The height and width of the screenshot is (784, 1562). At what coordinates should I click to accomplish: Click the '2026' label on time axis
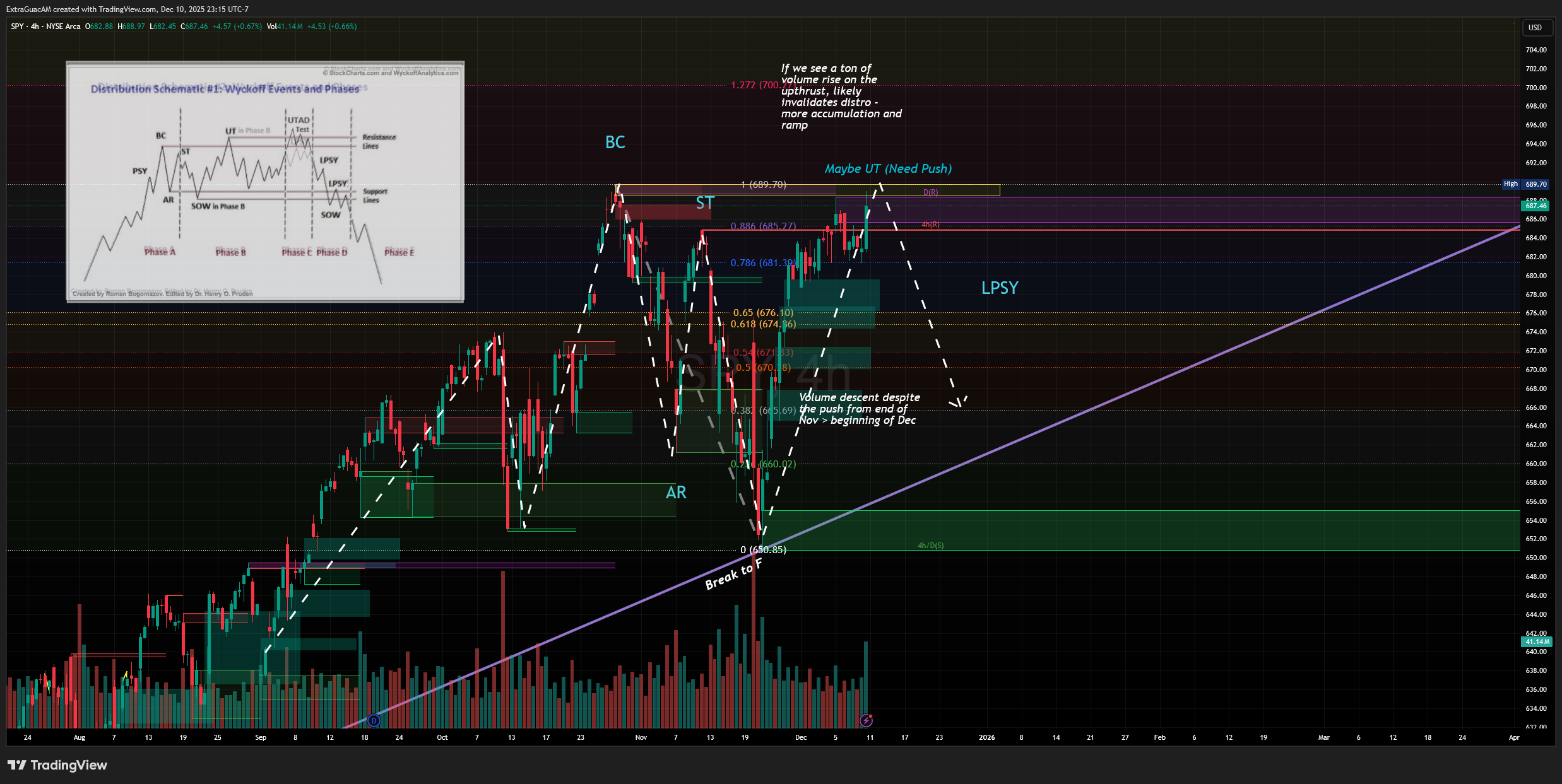point(986,737)
